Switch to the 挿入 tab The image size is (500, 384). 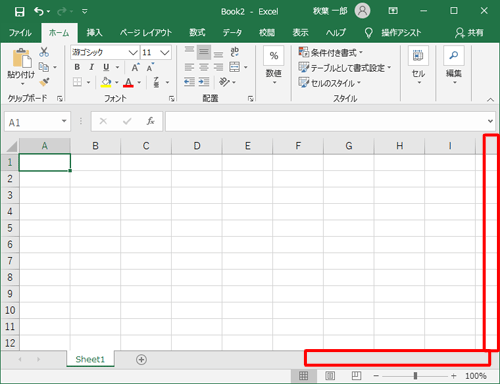coord(94,33)
